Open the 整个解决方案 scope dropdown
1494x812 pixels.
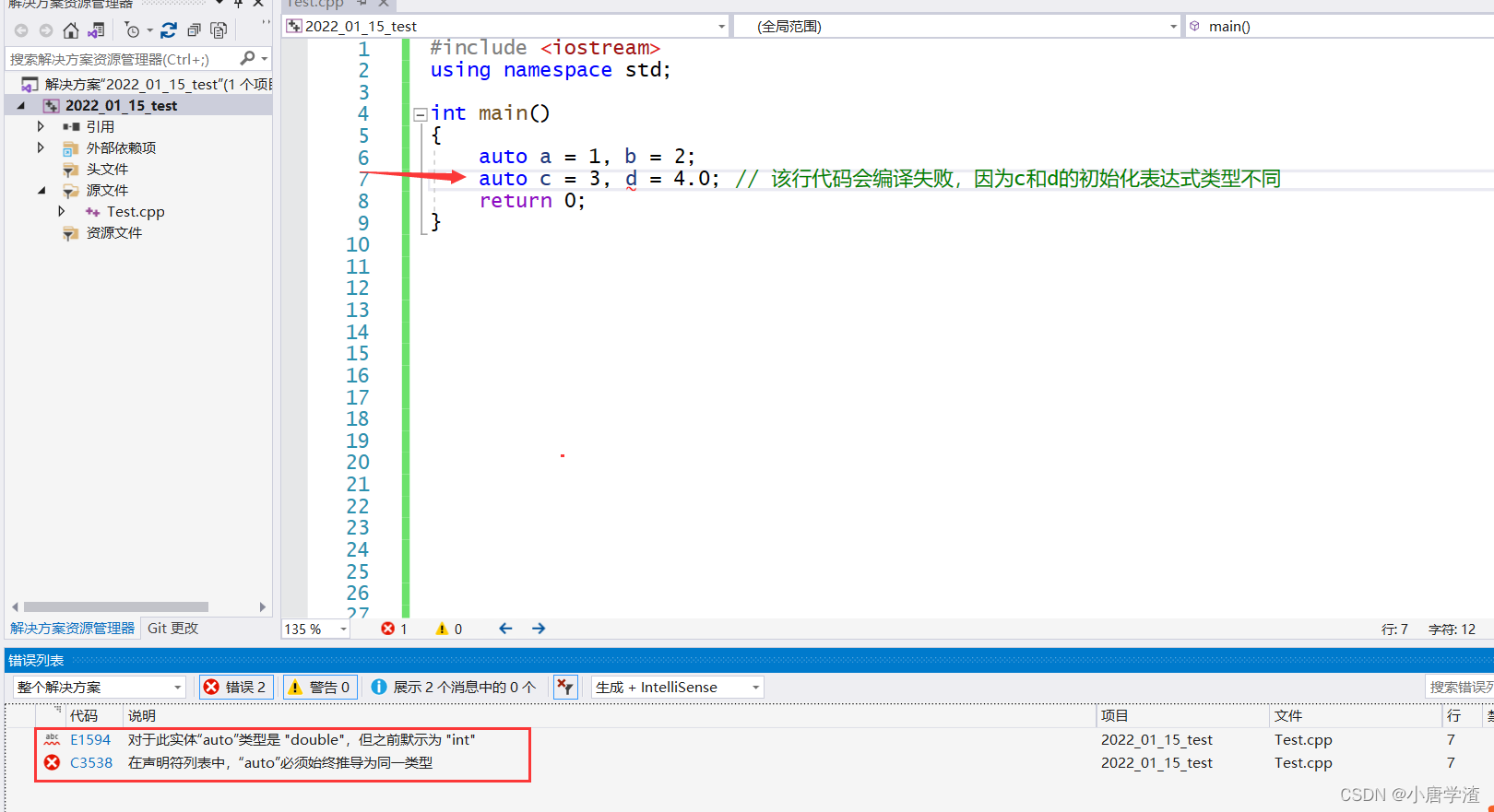[100, 687]
